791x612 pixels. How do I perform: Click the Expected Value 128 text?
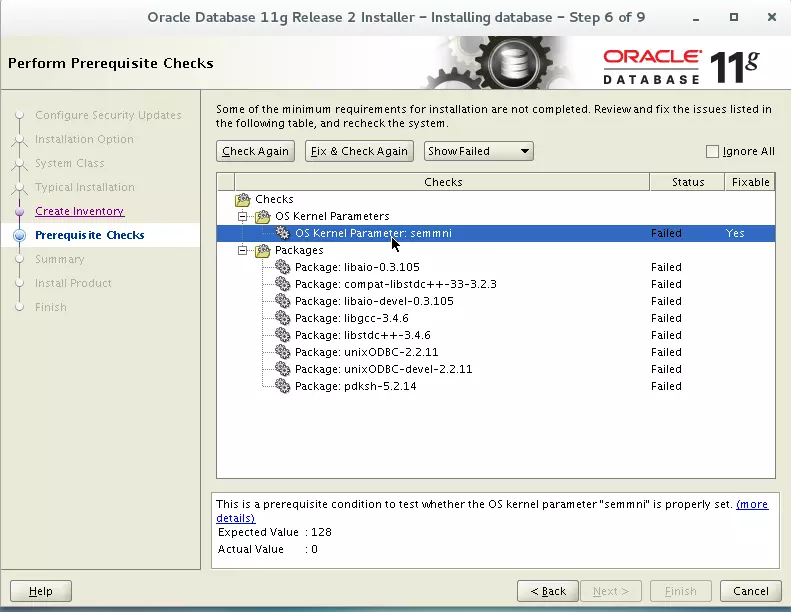274,532
